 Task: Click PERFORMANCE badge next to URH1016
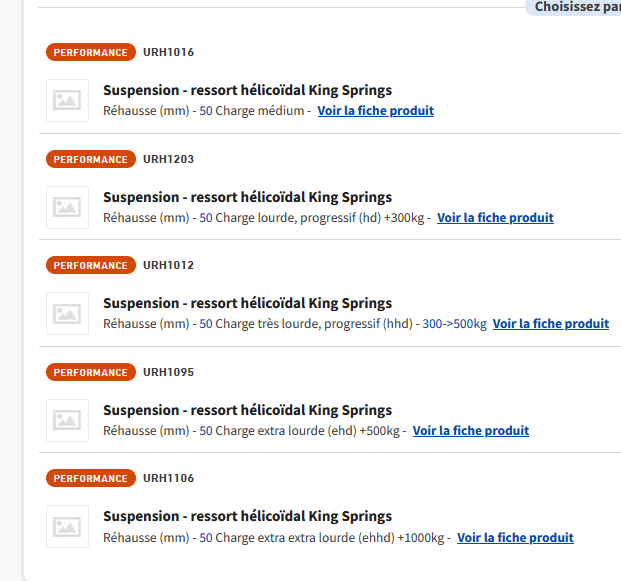(90, 52)
